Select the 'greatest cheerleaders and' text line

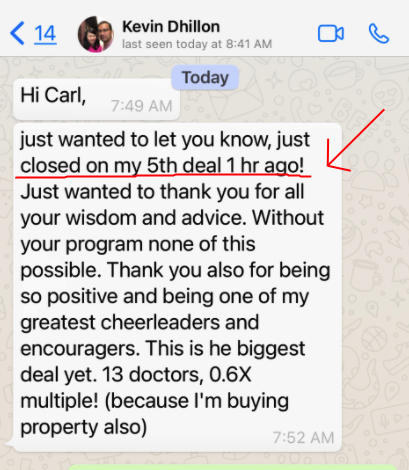click(140, 323)
